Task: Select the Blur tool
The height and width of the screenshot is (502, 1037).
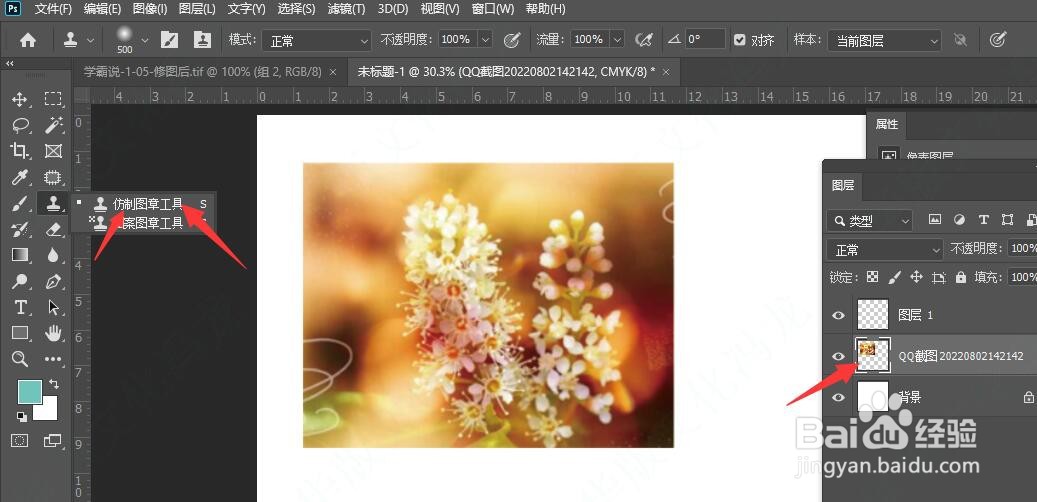Action: tap(53, 255)
